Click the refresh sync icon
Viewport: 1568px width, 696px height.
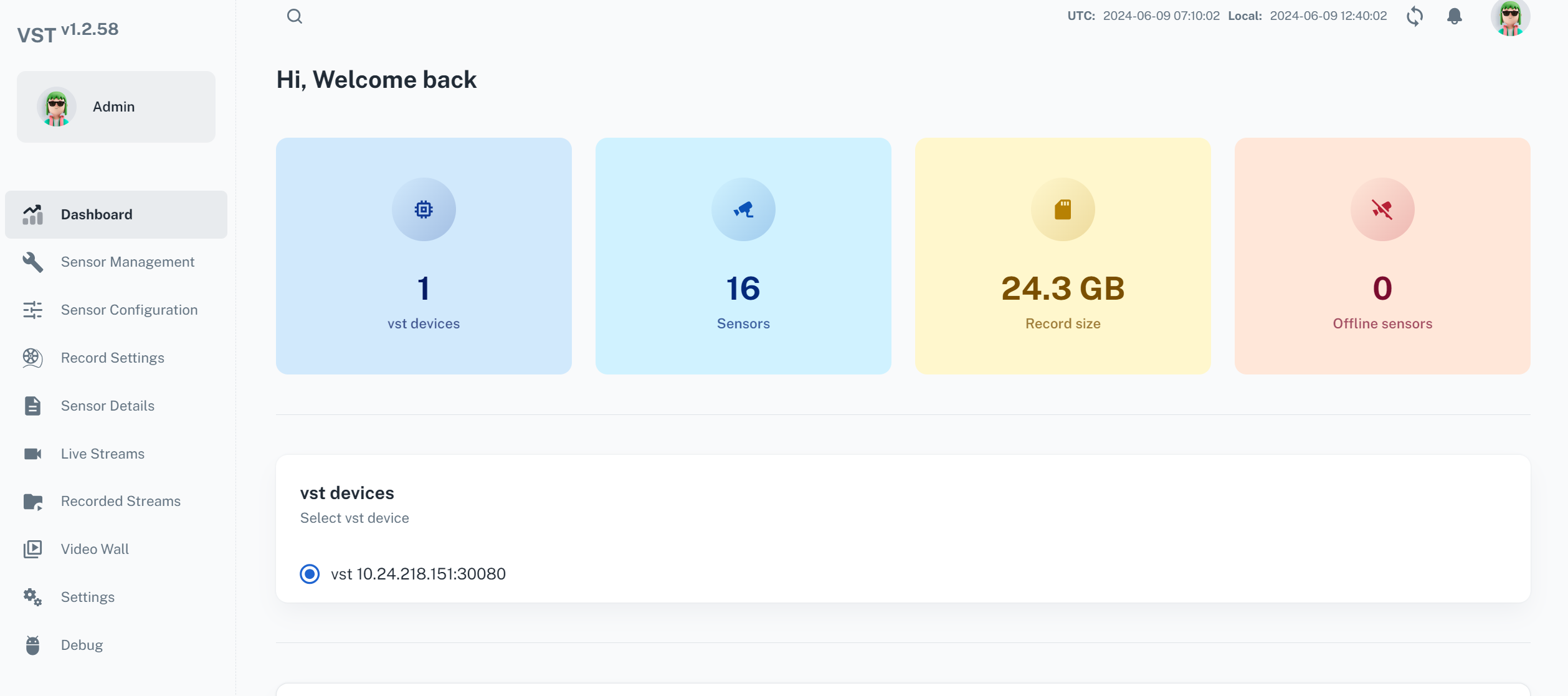(x=1415, y=16)
